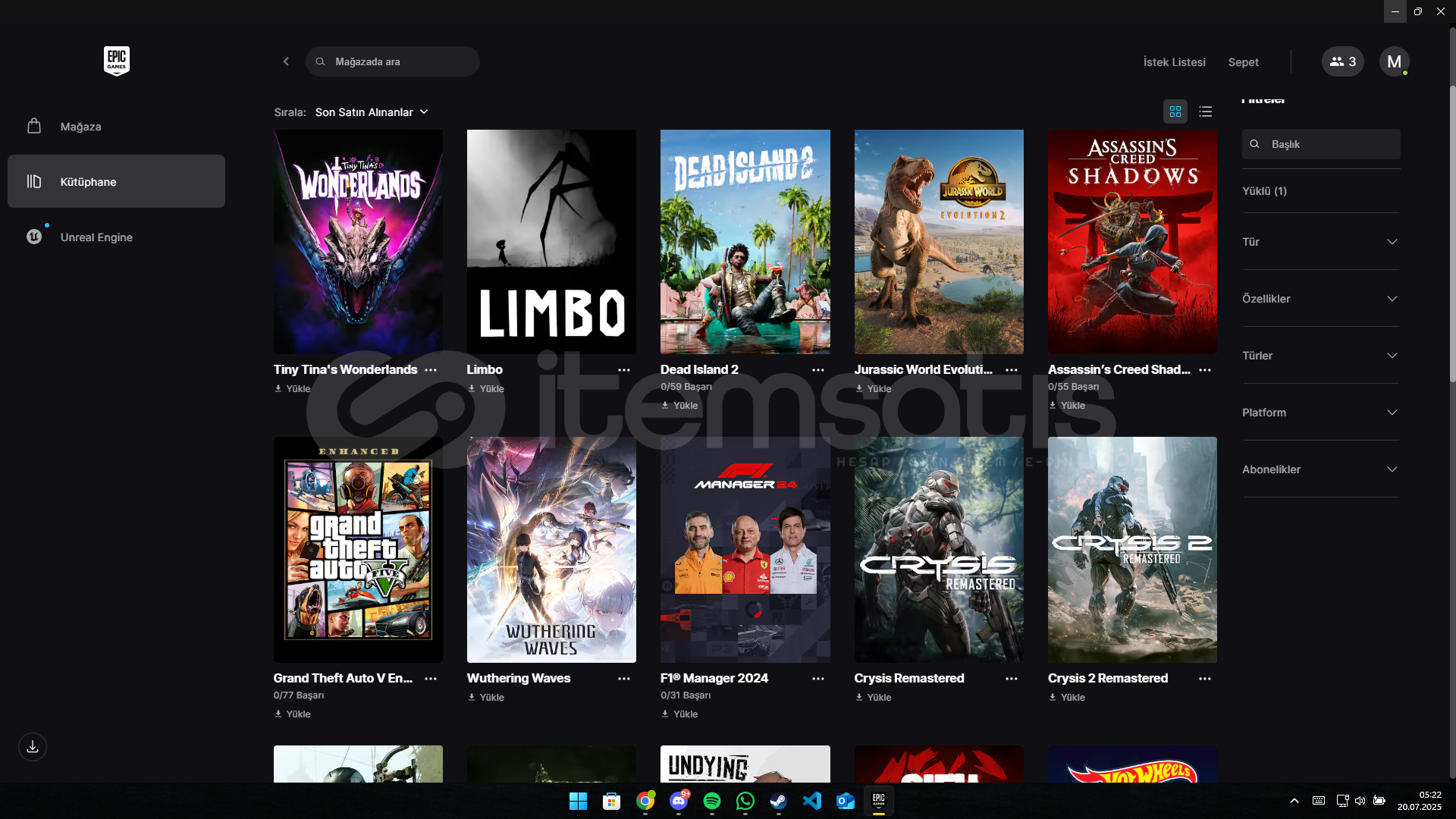
Task: Open options menu for Crysis Remastered
Action: pos(1012,679)
